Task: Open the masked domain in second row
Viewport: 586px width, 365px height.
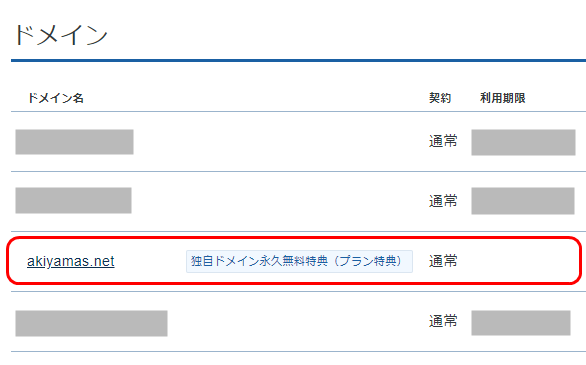Action: [x=73, y=200]
